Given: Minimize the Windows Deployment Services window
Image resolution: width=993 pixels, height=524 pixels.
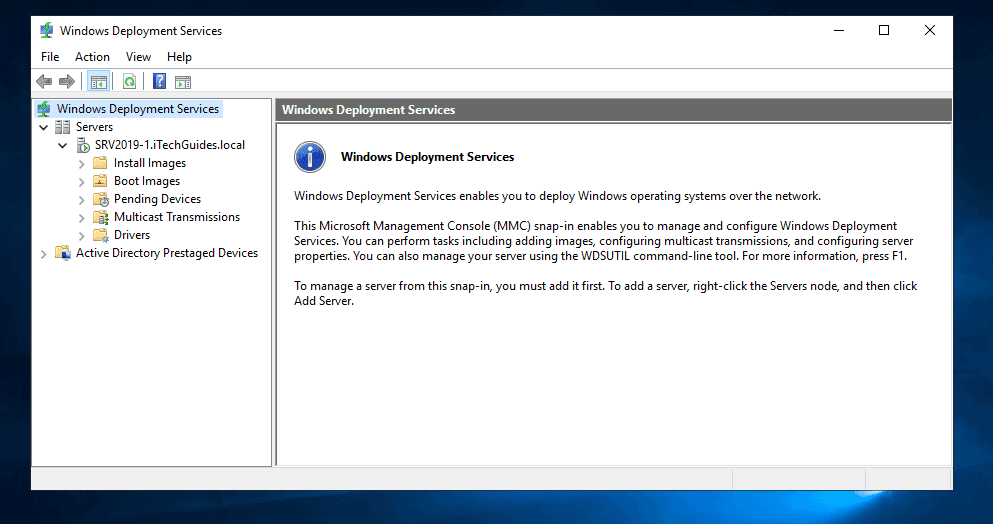Looking at the screenshot, I should pos(839,30).
